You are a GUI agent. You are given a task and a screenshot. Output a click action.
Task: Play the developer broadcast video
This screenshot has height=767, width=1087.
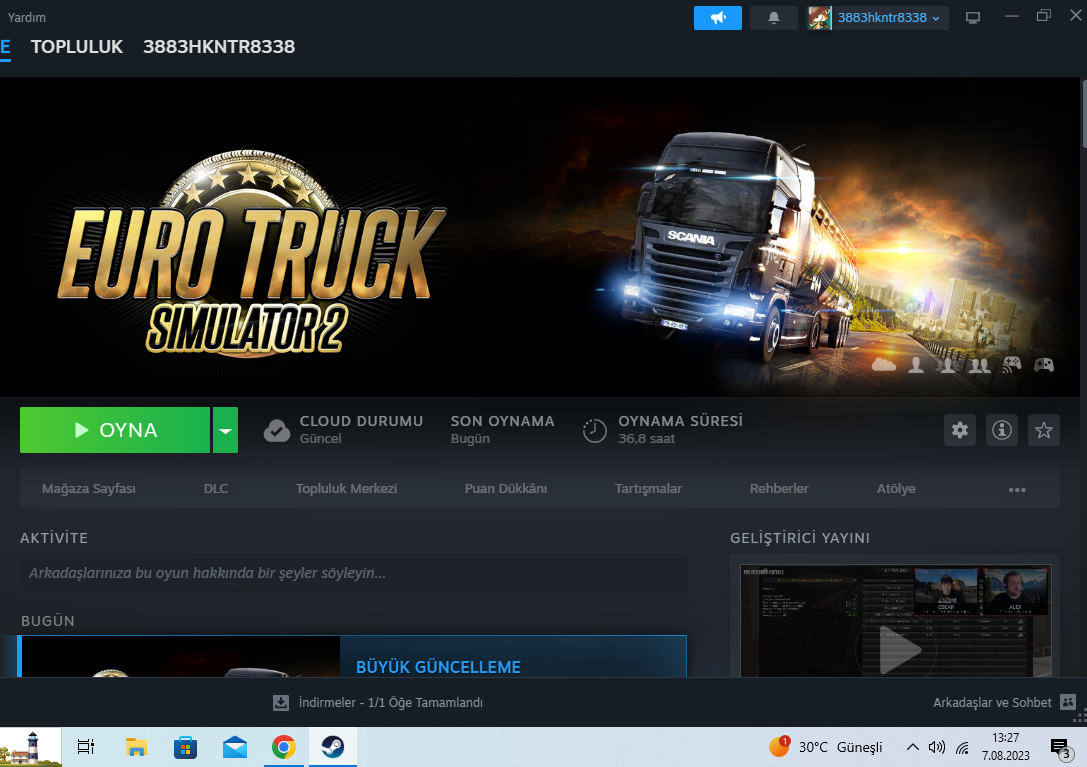pyautogui.click(x=896, y=650)
